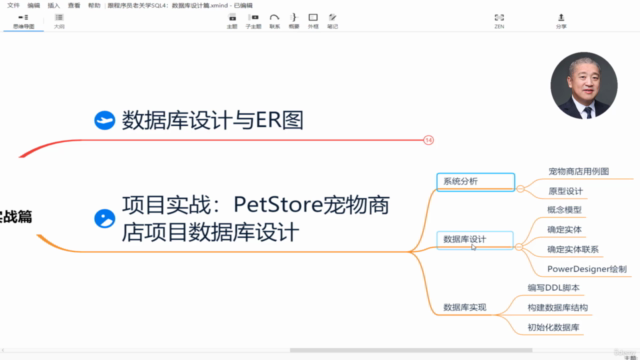Add a 概要 summary bracket
Viewport: 640px width, 360px height.
[x=294, y=21]
